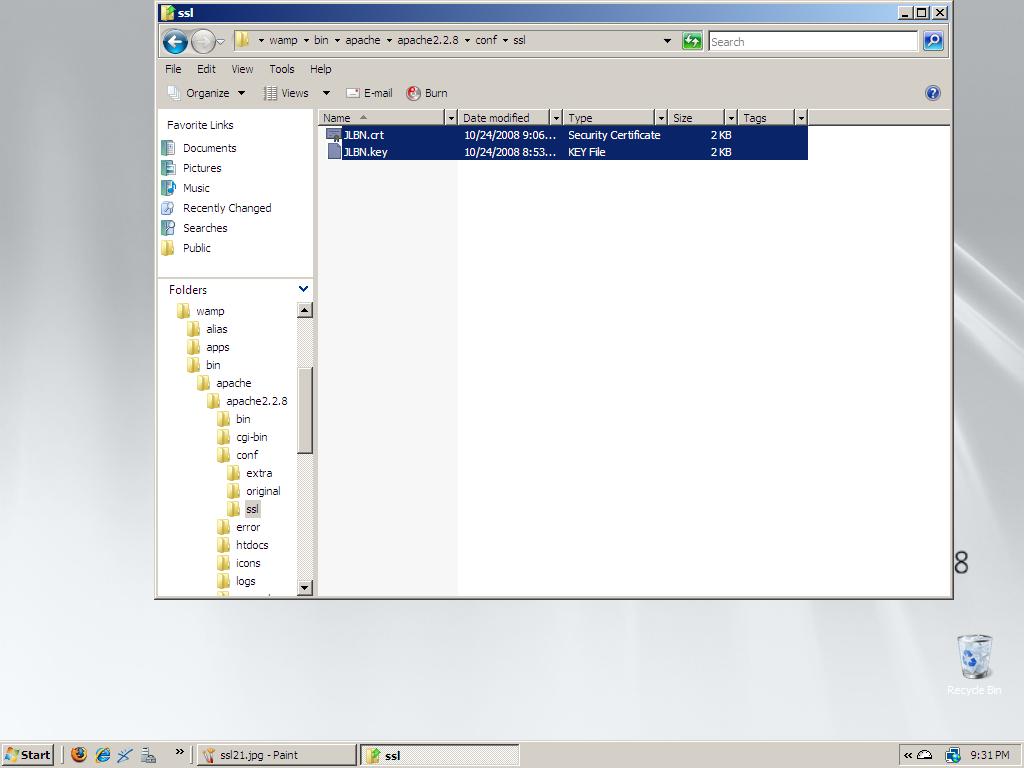Open the Tools menu
This screenshot has width=1024, height=768.
[281, 69]
